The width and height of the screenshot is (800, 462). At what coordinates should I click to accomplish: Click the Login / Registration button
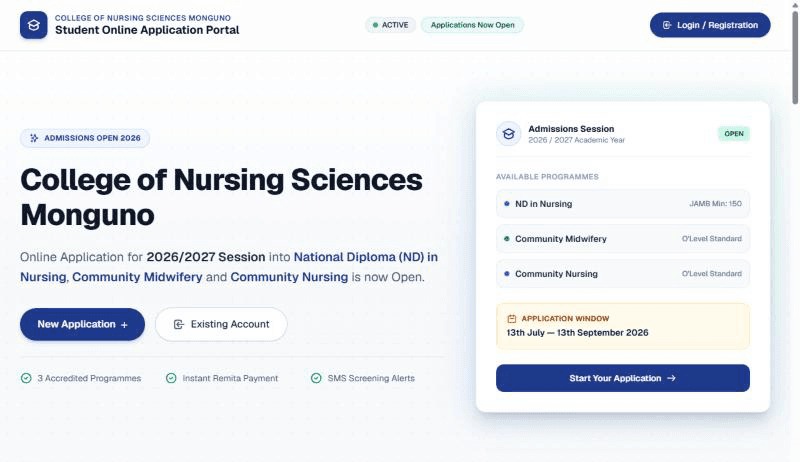pos(710,25)
